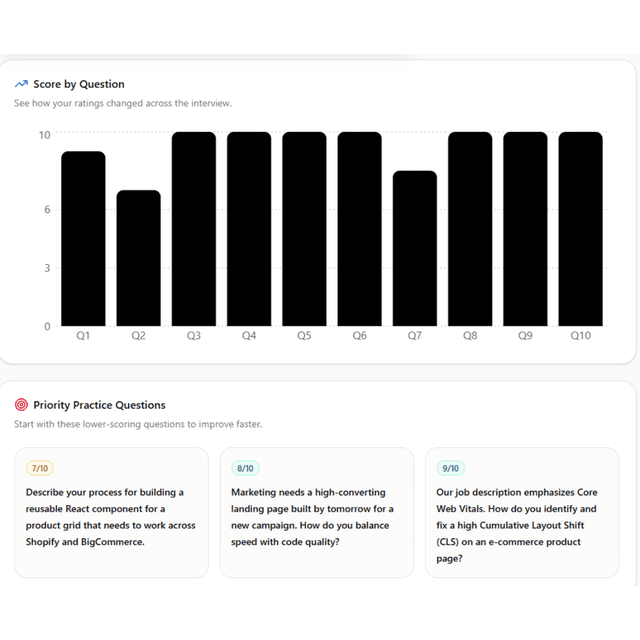
Task: Click the Priority Practice Questions target icon
Action: [x=21, y=405]
